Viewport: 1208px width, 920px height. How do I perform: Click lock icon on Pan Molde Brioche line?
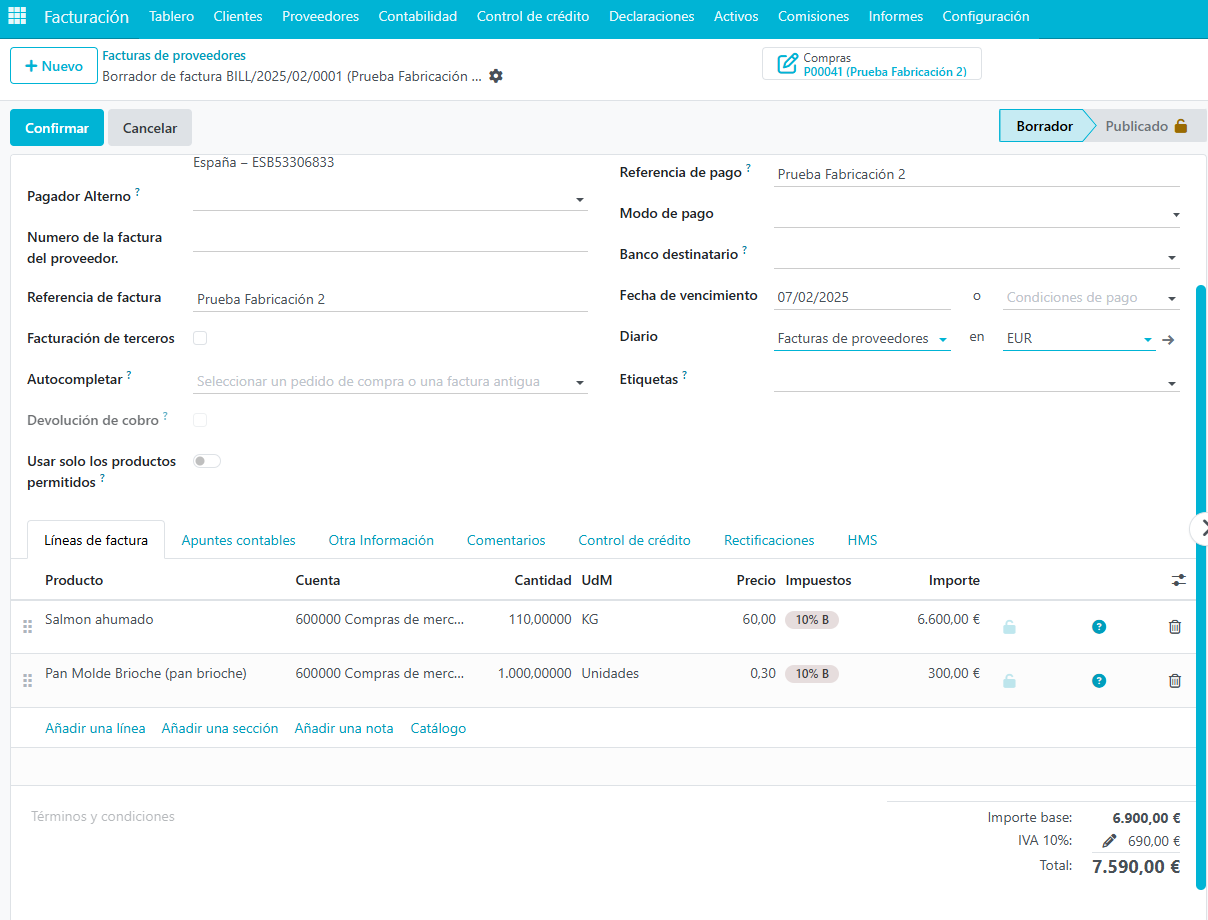[x=1010, y=681]
